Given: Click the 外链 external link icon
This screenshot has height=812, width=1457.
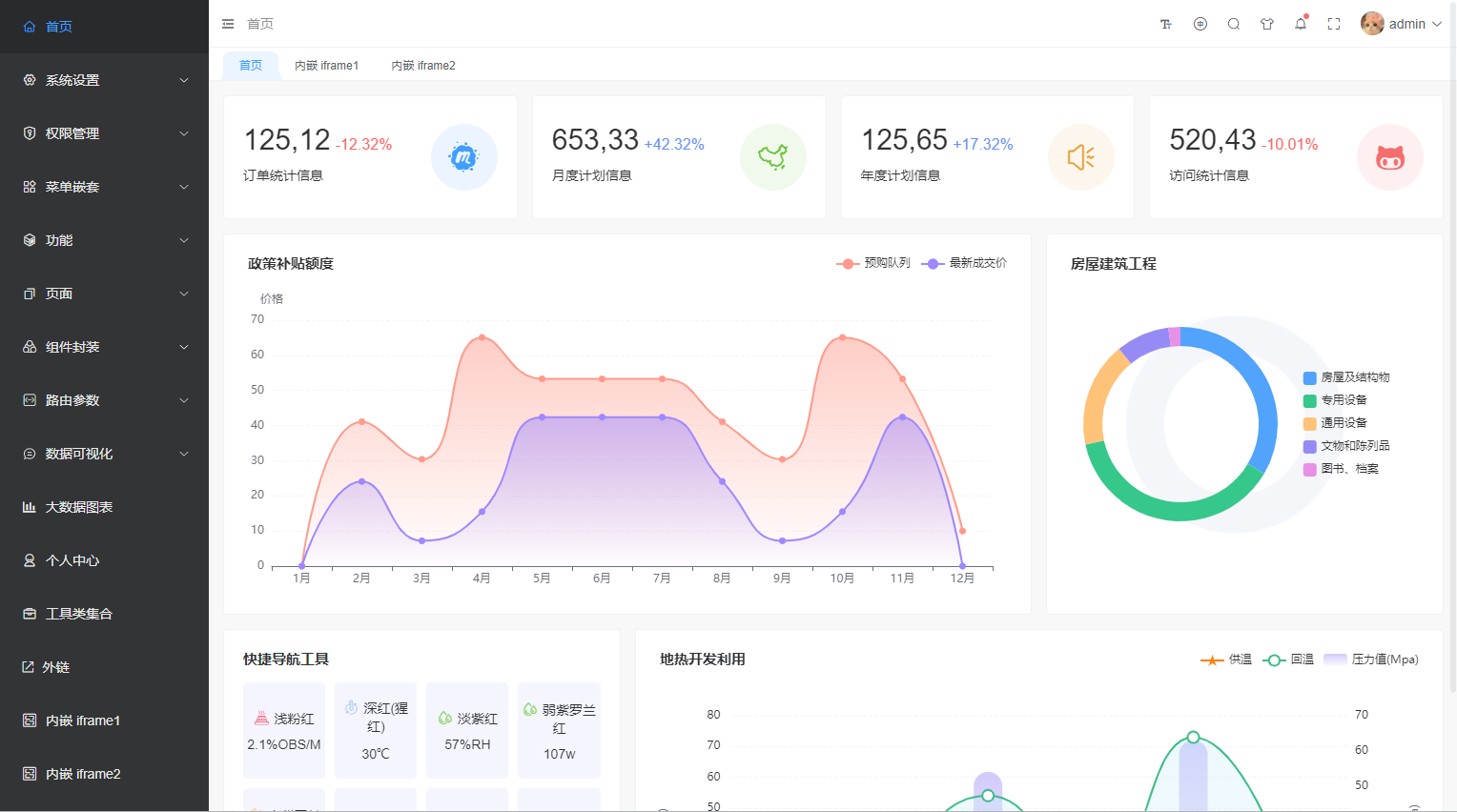Looking at the screenshot, I should (x=29, y=667).
